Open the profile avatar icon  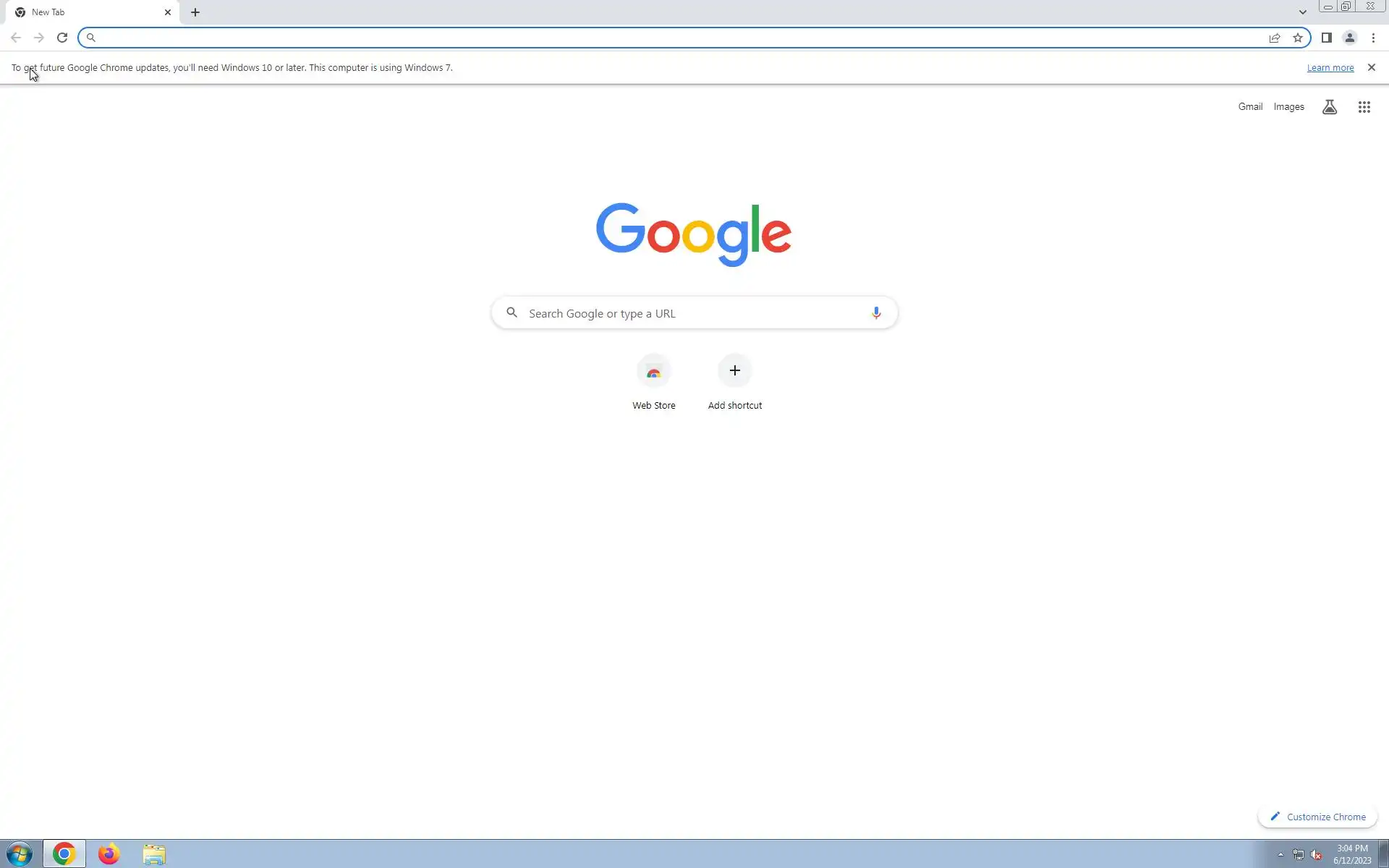[x=1349, y=38]
